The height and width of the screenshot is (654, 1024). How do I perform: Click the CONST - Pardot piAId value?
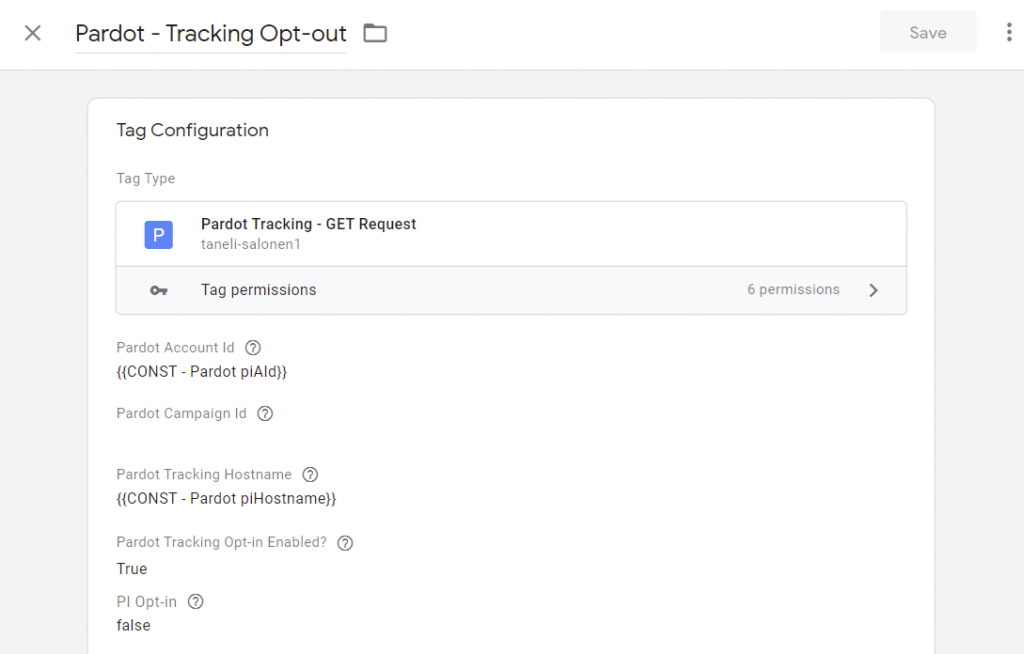(x=202, y=372)
